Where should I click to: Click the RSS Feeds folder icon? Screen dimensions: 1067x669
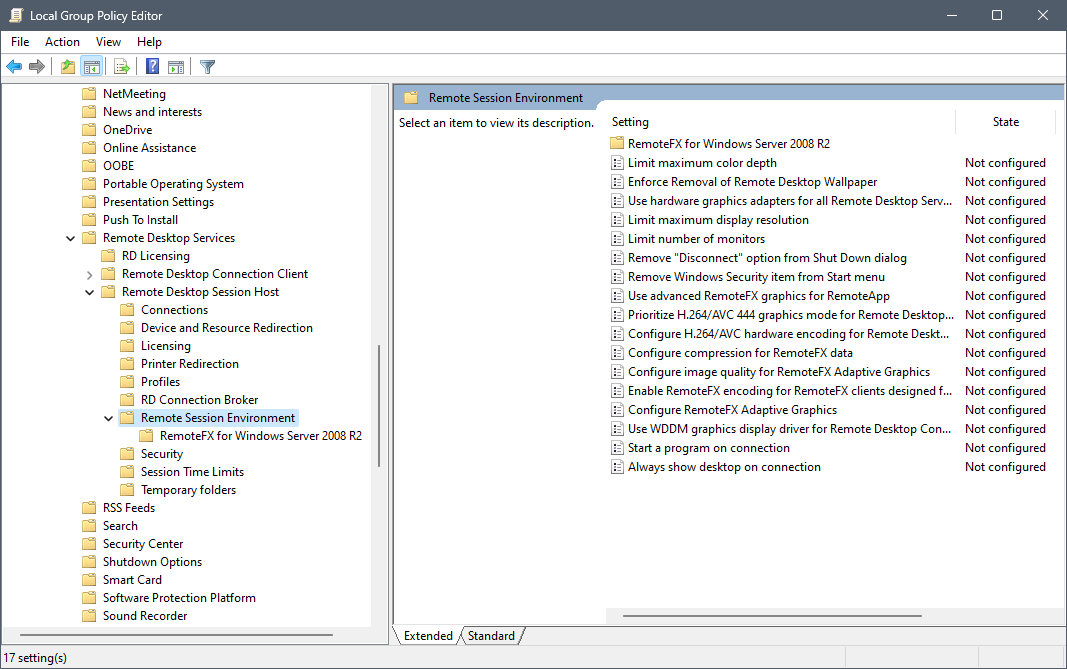point(89,508)
